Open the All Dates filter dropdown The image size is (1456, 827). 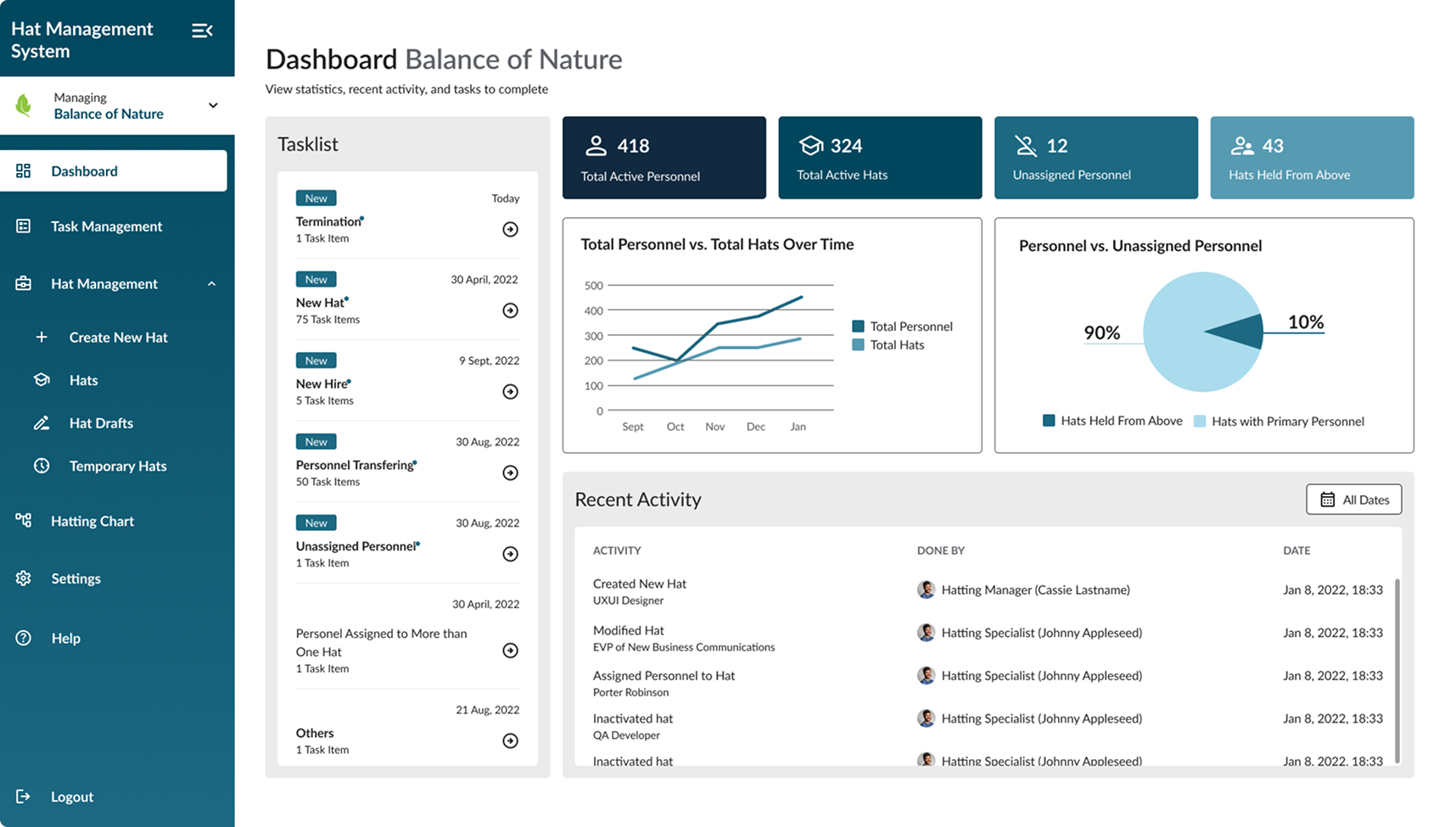pyautogui.click(x=1353, y=500)
